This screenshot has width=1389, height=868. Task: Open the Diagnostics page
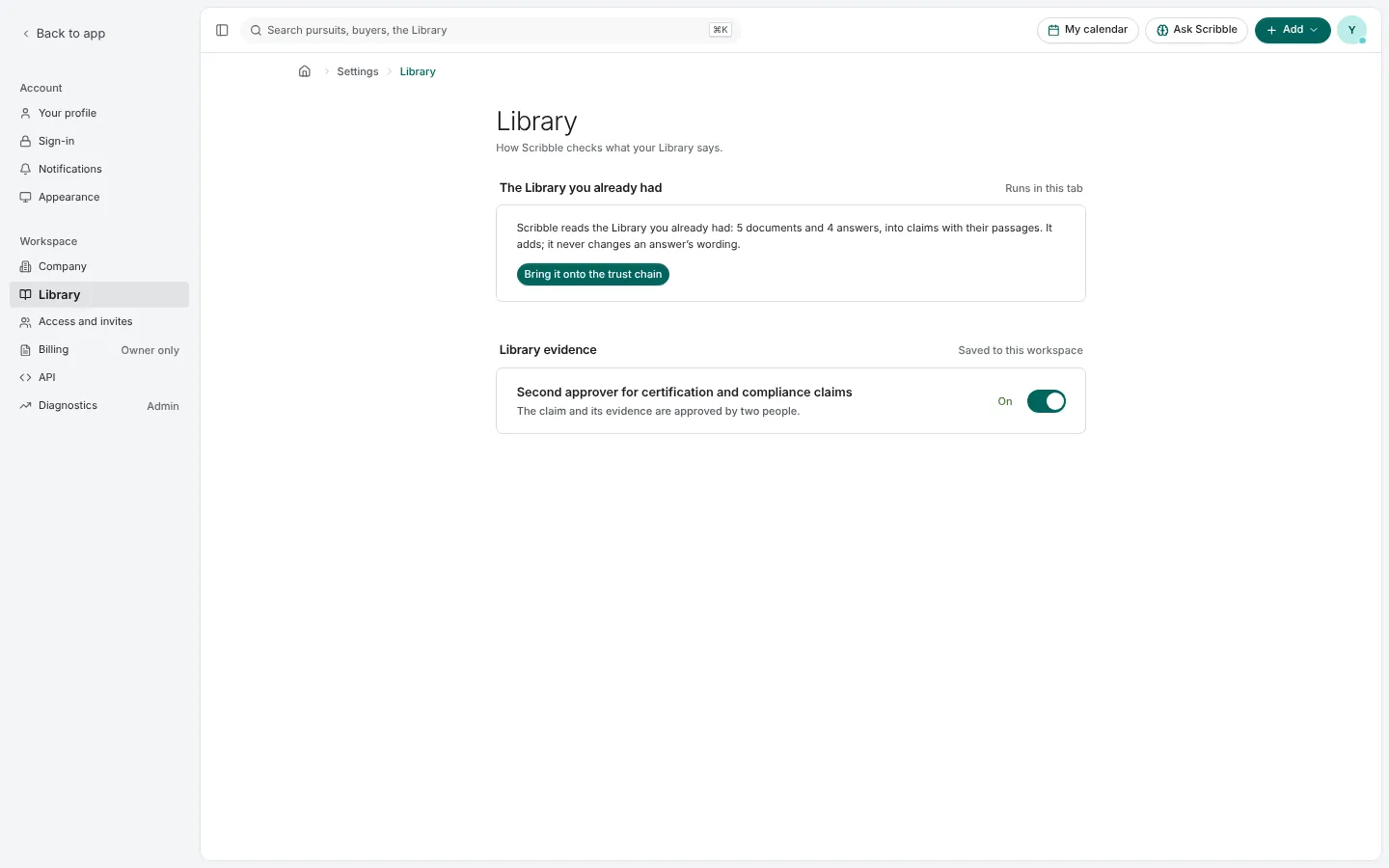click(x=99, y=406)
